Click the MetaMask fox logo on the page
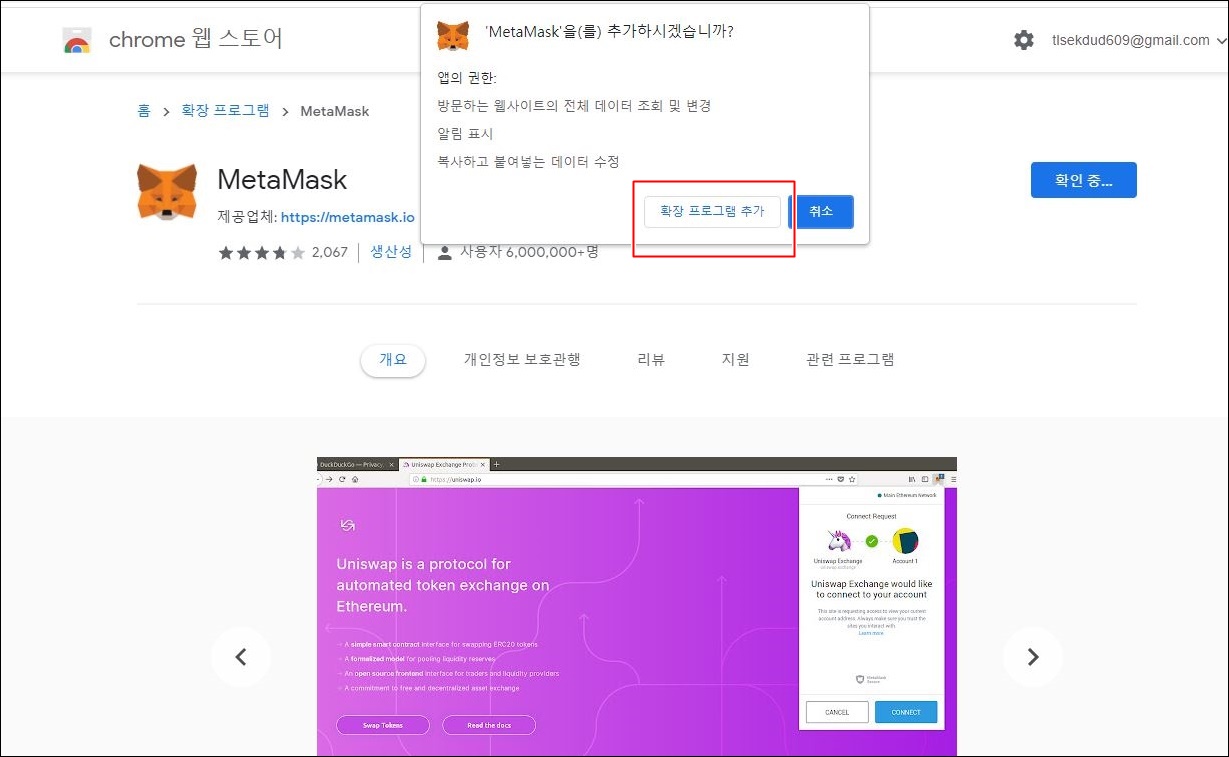 [x=167, y=192]
